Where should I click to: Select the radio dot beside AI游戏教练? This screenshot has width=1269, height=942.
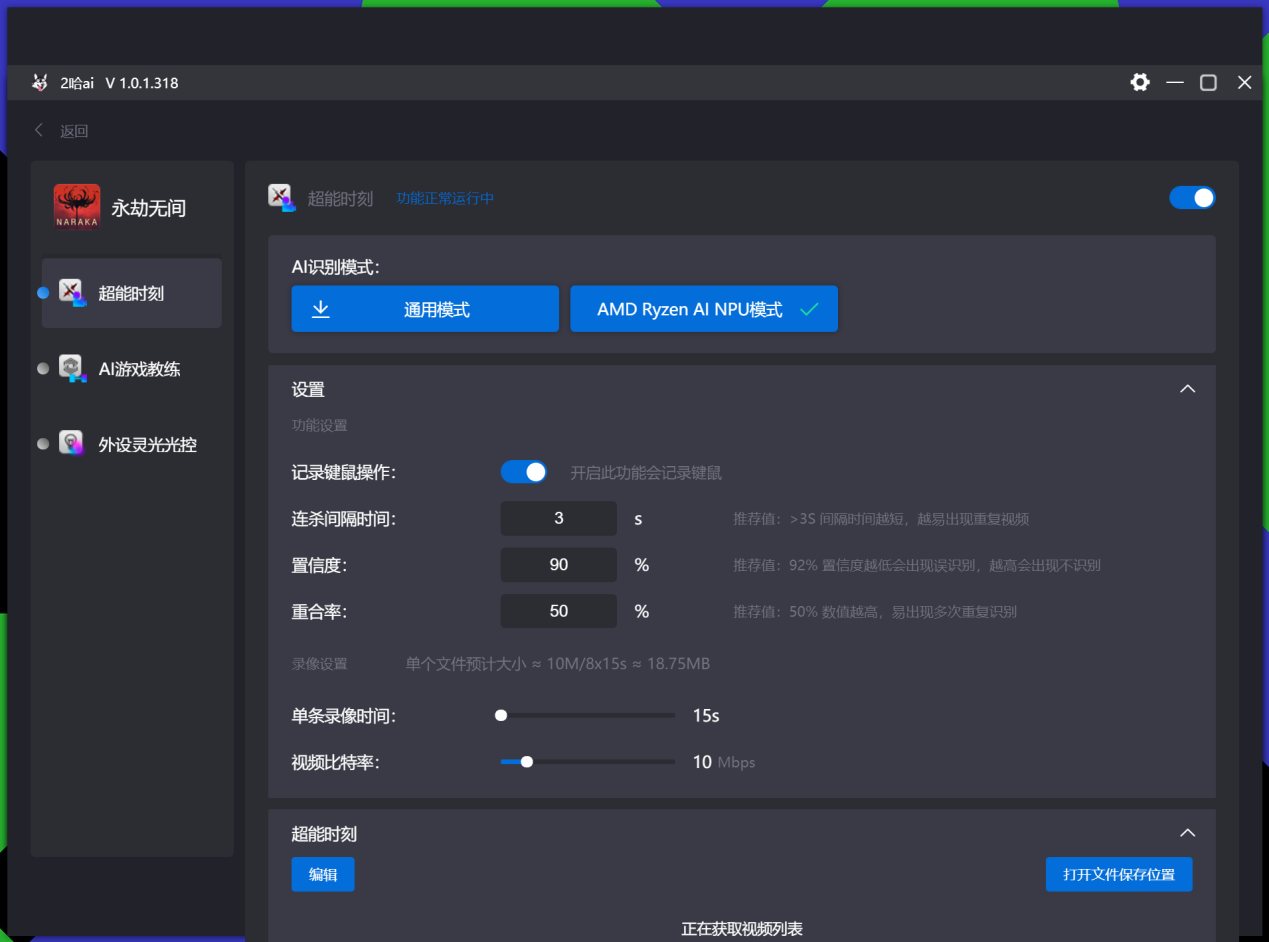tap(43, 368)
